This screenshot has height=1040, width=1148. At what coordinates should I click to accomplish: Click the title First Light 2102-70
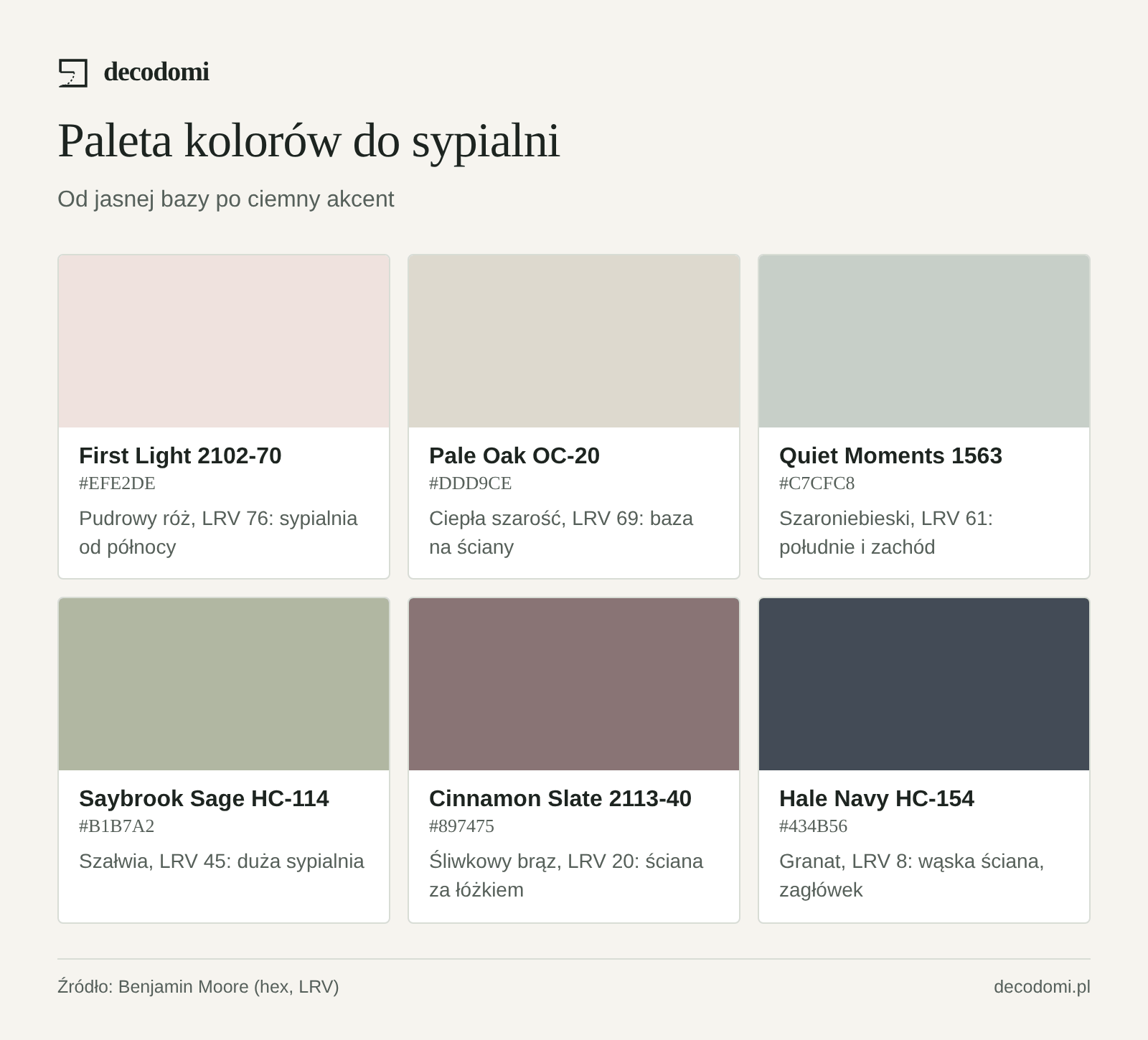180,455
